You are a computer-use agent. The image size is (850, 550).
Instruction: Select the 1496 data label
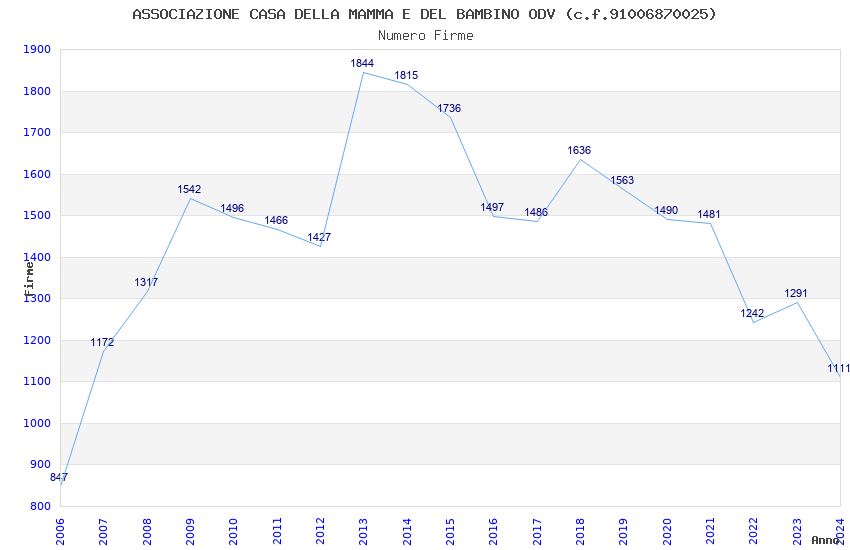click(232, 208)
